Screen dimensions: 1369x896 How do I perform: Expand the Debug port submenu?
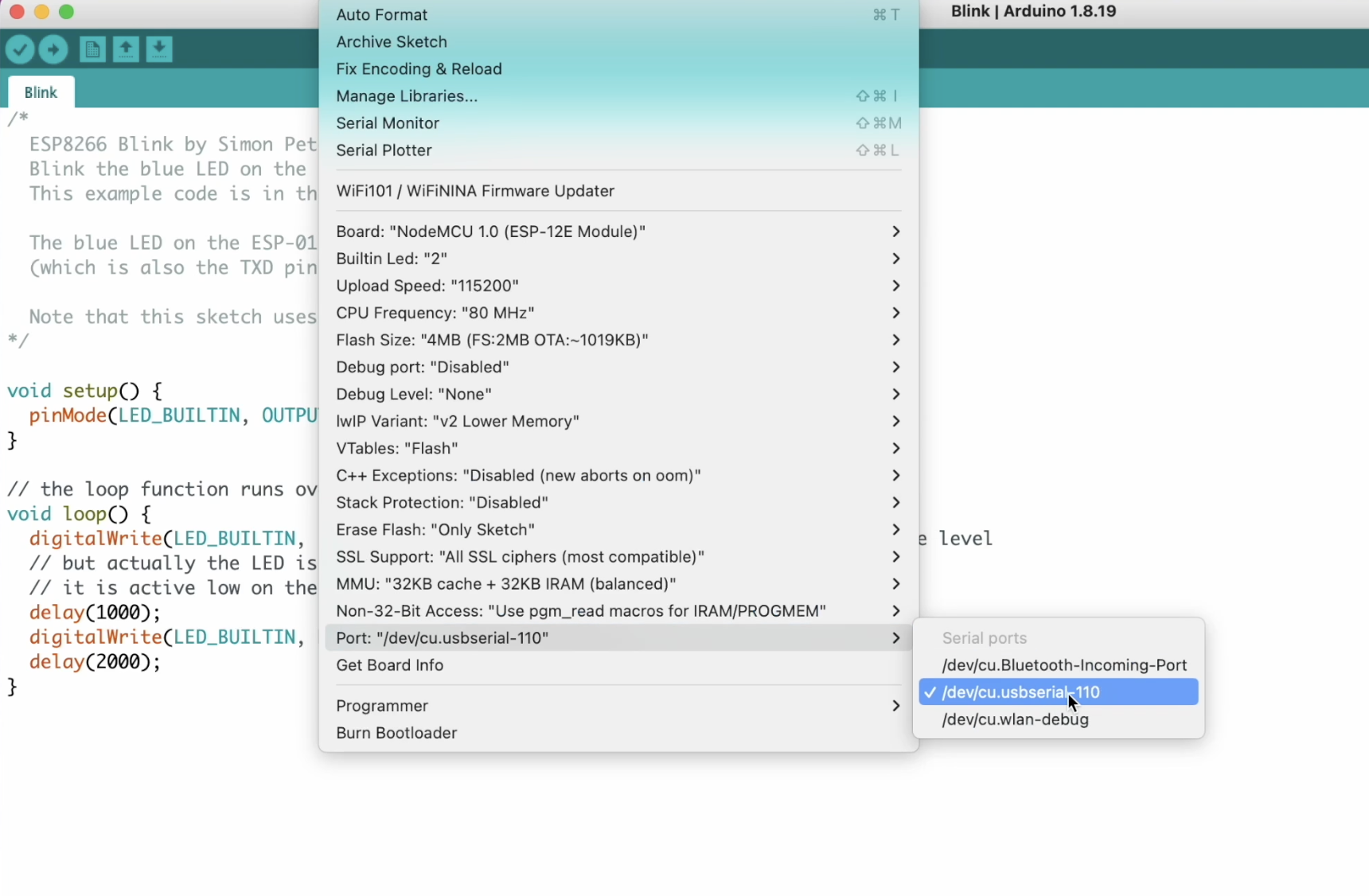618,367
